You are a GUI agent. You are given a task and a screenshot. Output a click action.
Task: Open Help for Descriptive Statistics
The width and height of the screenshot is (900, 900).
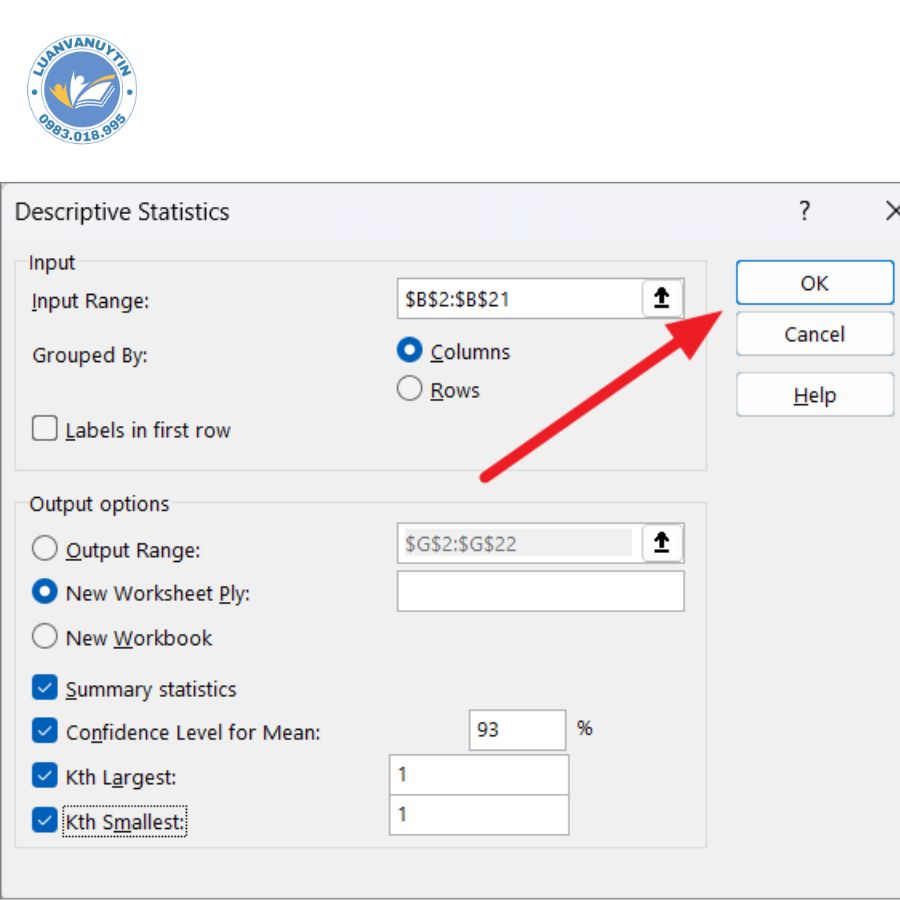tap(814, 395)
